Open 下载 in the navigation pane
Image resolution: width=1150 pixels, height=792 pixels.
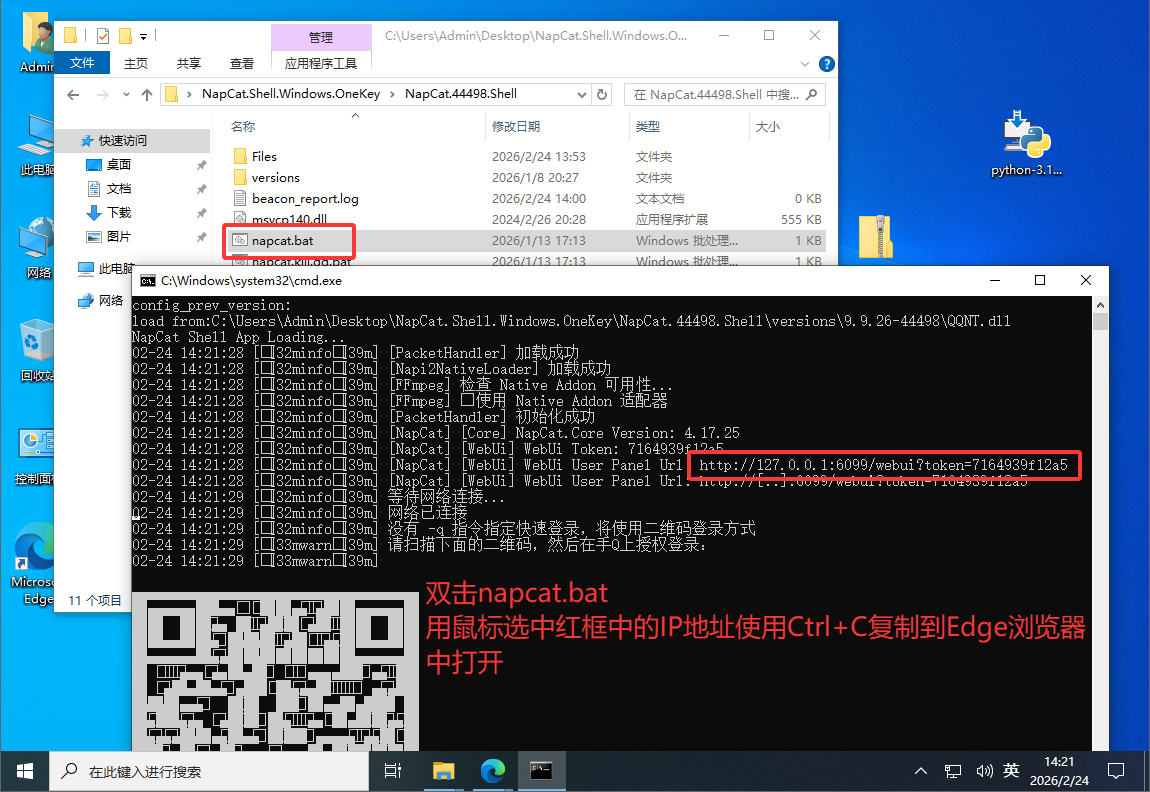pos(119,213)
